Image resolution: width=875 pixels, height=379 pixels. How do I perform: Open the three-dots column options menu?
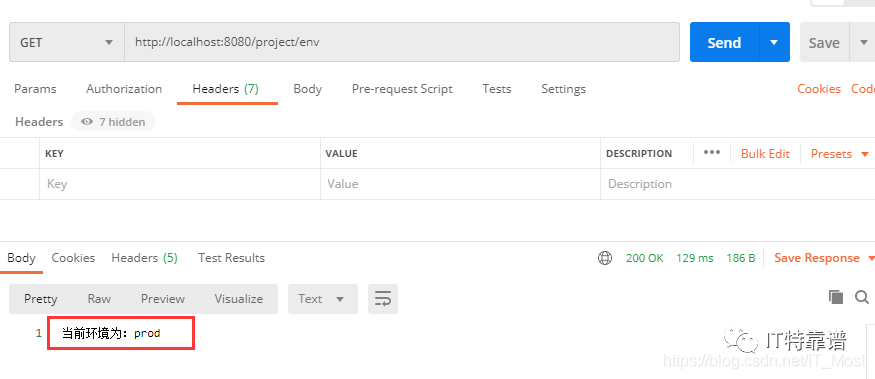(x=711, y=153)
